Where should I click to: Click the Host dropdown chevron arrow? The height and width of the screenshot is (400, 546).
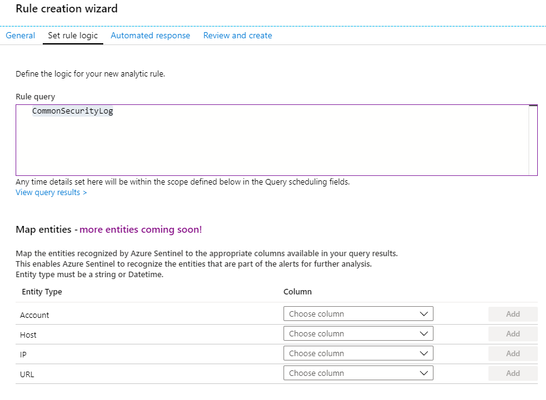click(424, 334)
